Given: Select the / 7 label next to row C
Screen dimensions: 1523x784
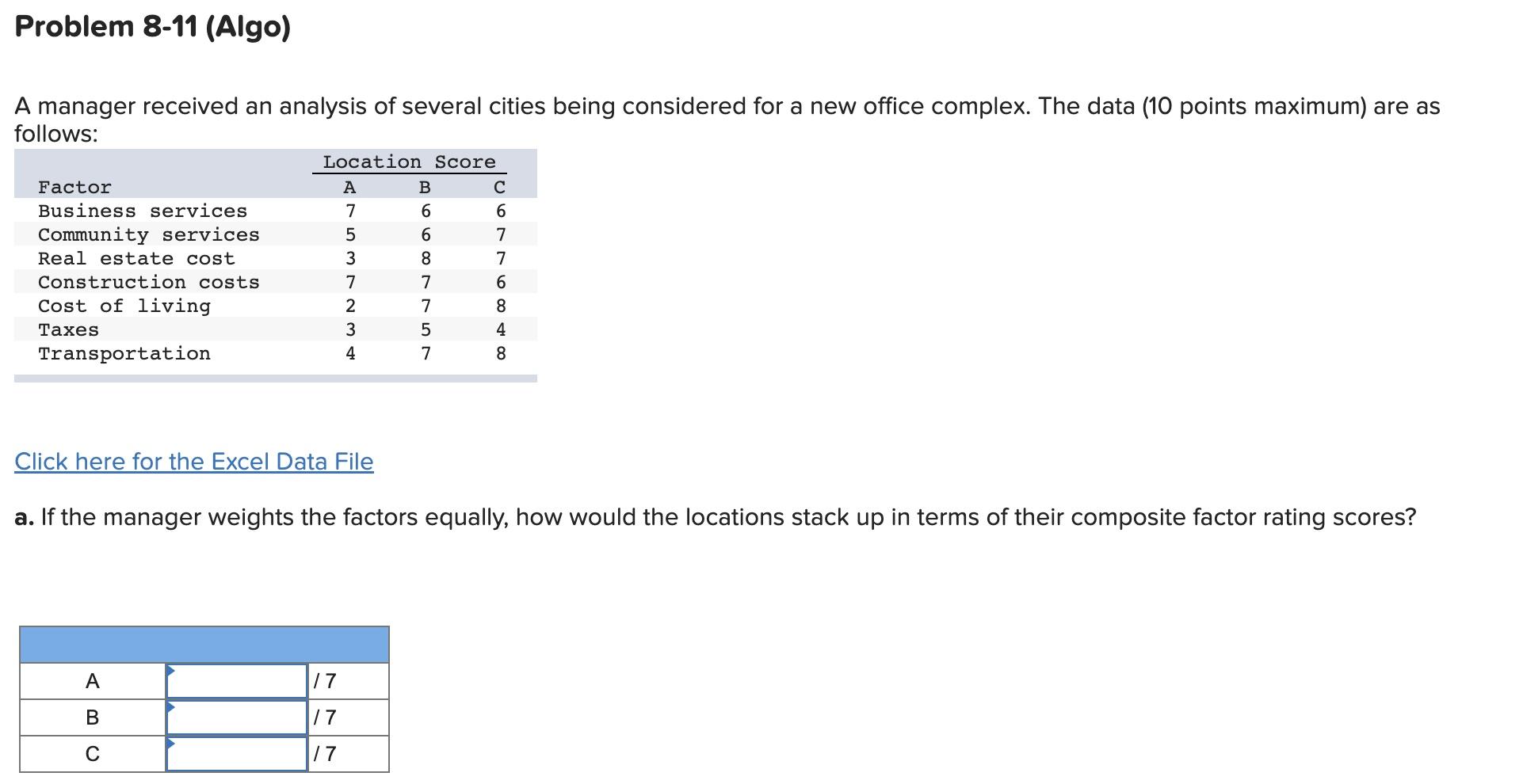Looking at the screenshot, I should (x=325, y=755).
